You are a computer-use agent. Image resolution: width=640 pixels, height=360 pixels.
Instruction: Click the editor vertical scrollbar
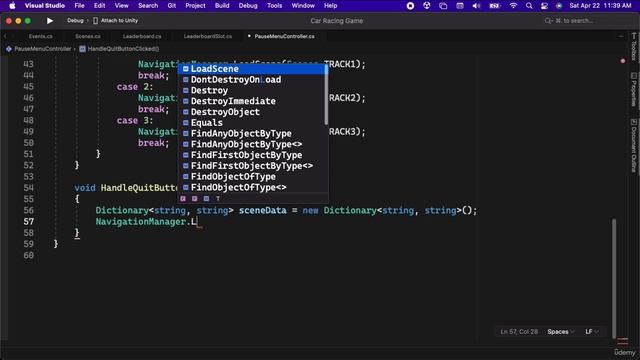[613, 278]
